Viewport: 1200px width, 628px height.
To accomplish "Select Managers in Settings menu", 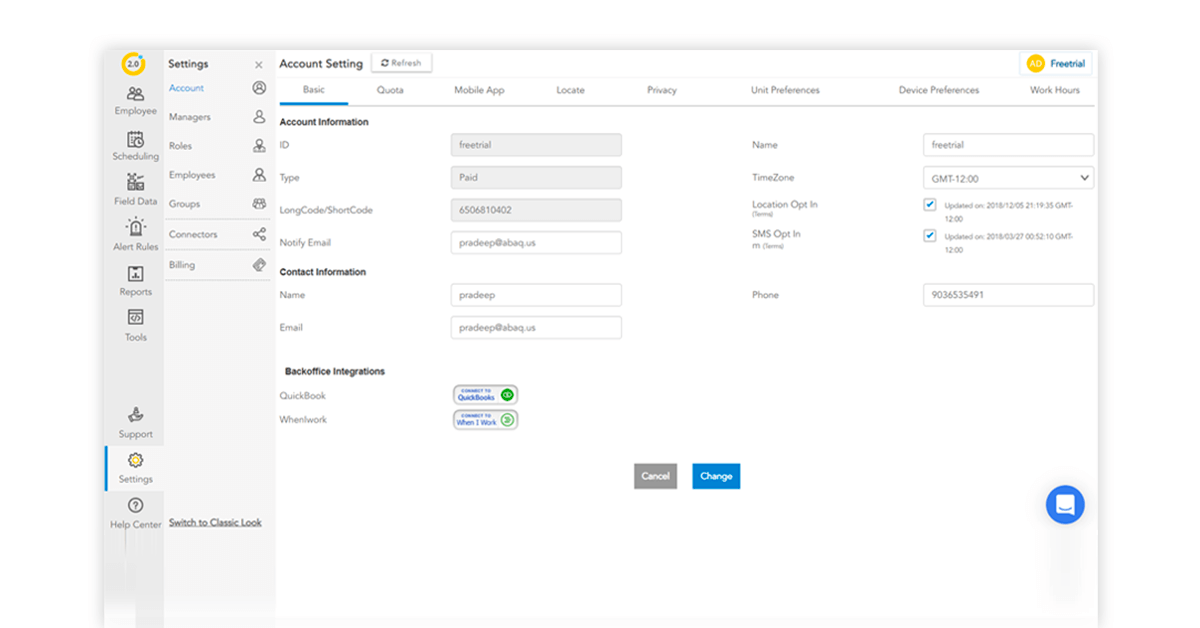I will tap(190, 117).
